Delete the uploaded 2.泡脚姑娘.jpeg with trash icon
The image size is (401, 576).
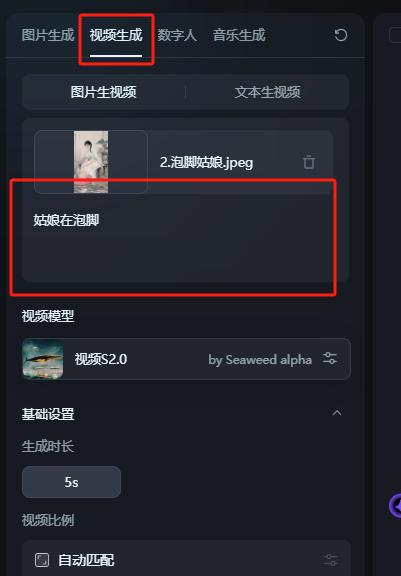point(309,162)
